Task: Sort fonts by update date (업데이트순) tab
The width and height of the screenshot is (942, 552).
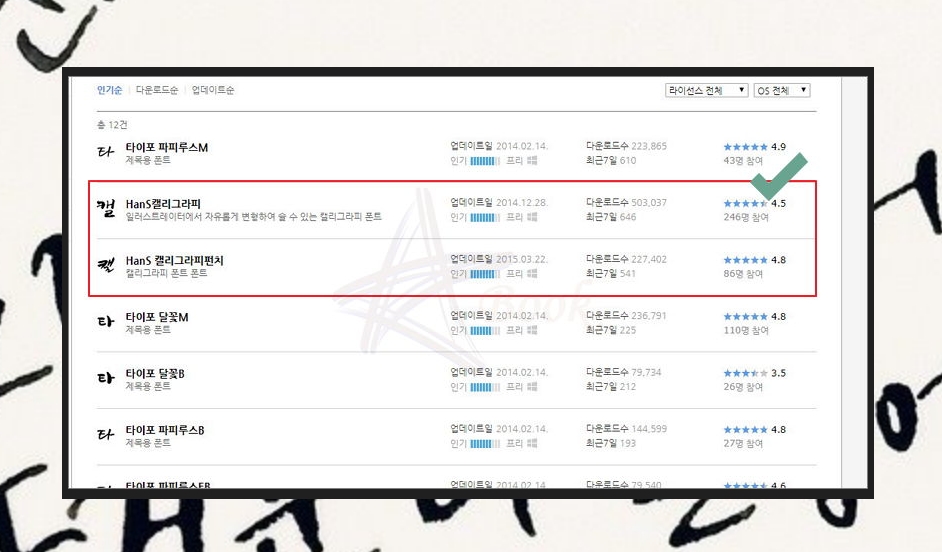Action: pyautogui.click(x=213, y=90)
